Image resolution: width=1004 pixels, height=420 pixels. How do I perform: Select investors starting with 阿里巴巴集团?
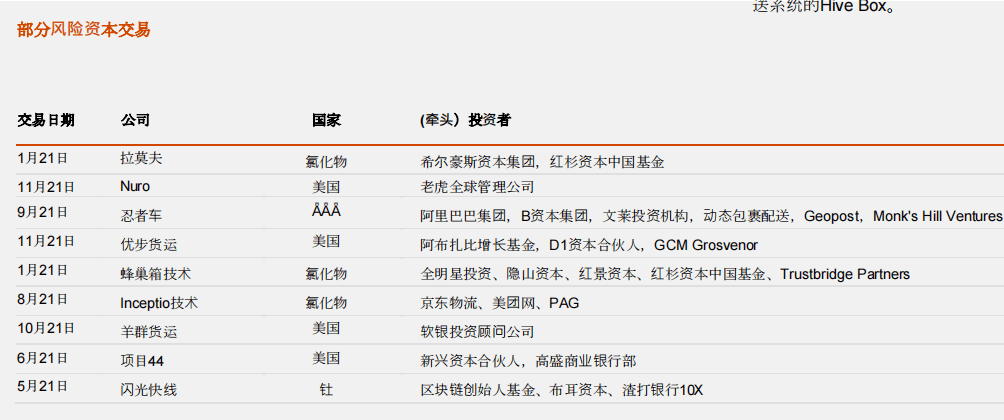click(711, 216)
